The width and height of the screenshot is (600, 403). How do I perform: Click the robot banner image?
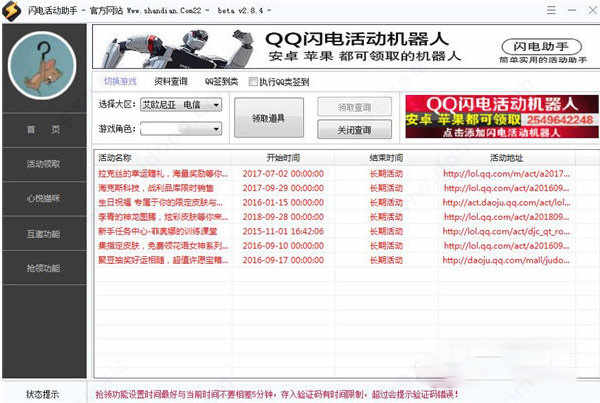[x=178, y=47]
